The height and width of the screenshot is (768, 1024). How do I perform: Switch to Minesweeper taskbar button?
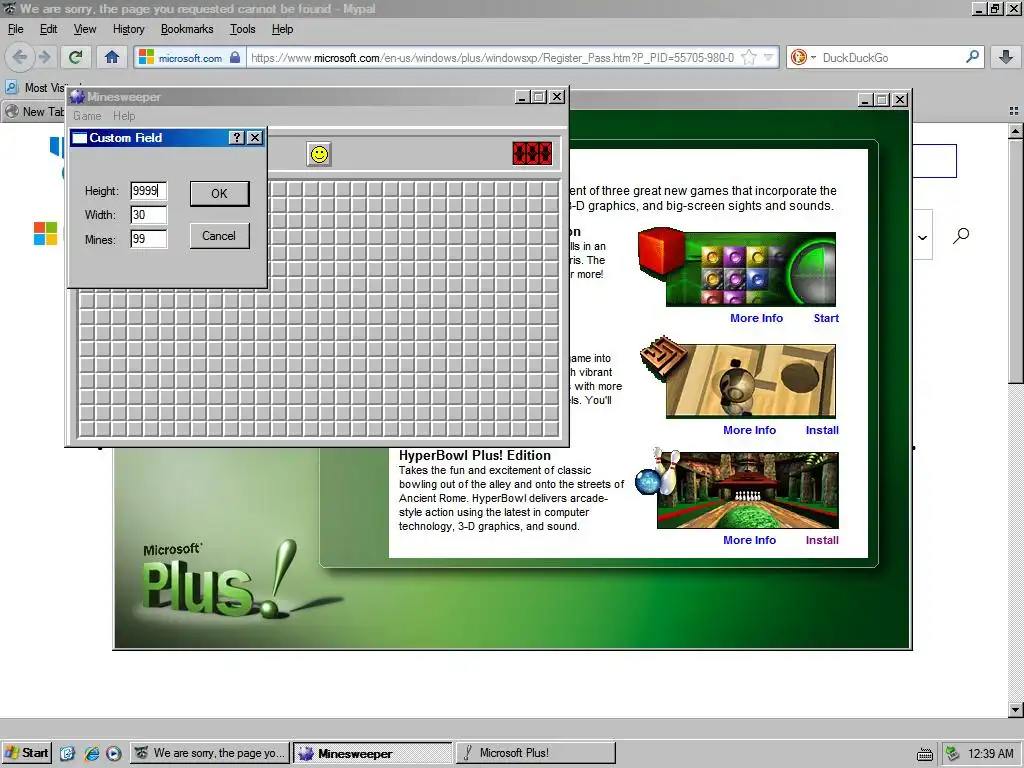[372, 753]
